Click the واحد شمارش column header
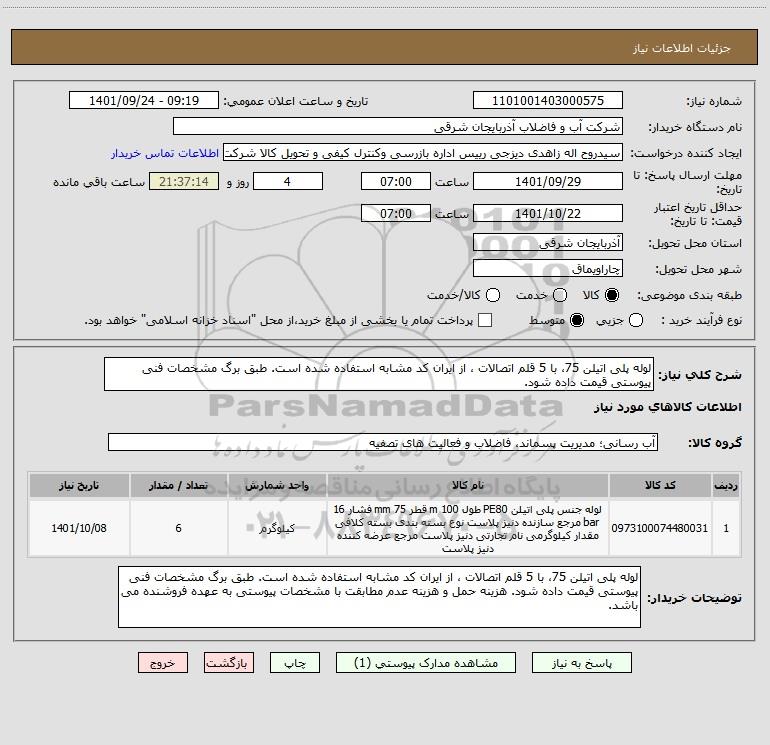The image size is (770, 745). [x=277, y=485]
